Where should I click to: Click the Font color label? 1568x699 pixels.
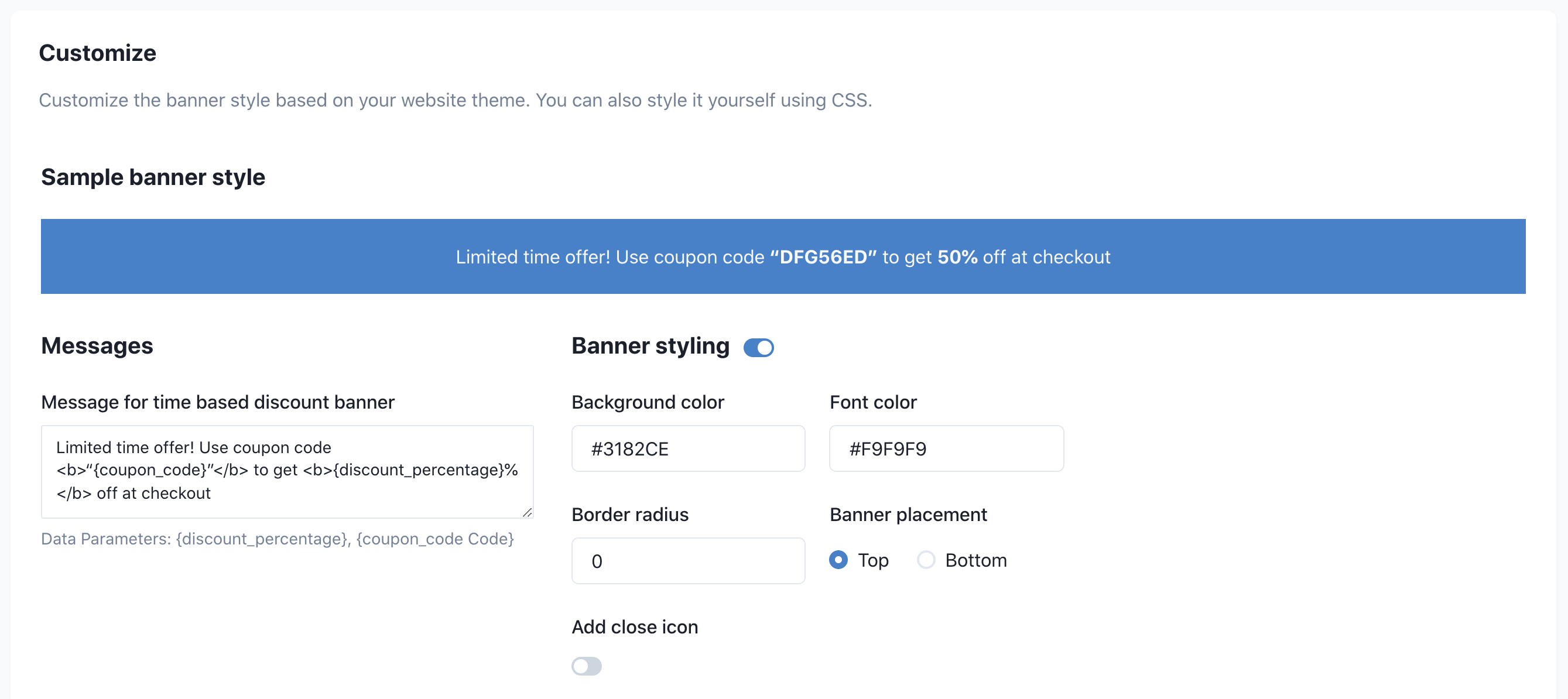click(873, 402)
